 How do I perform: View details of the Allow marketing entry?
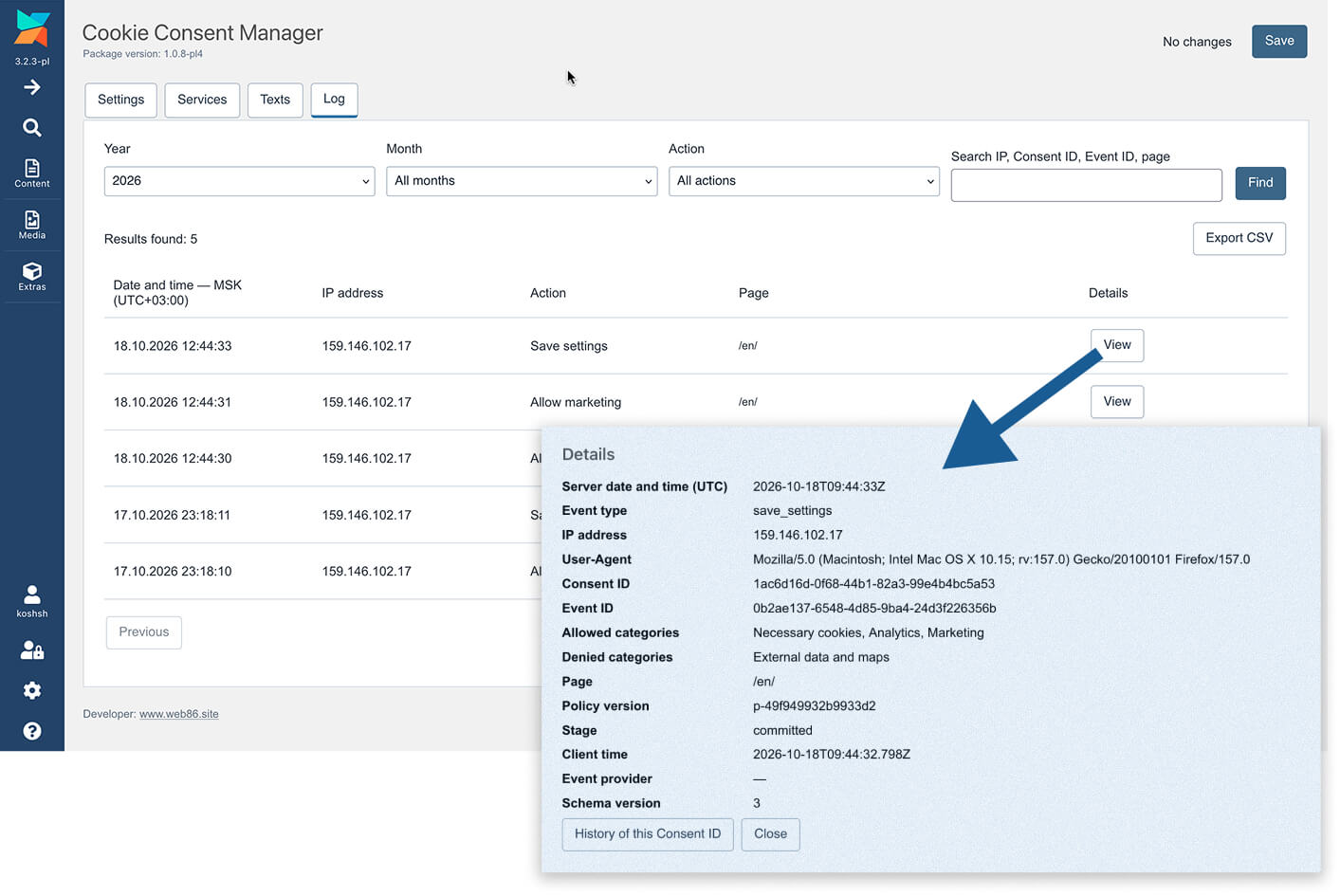click(1117, 402)
